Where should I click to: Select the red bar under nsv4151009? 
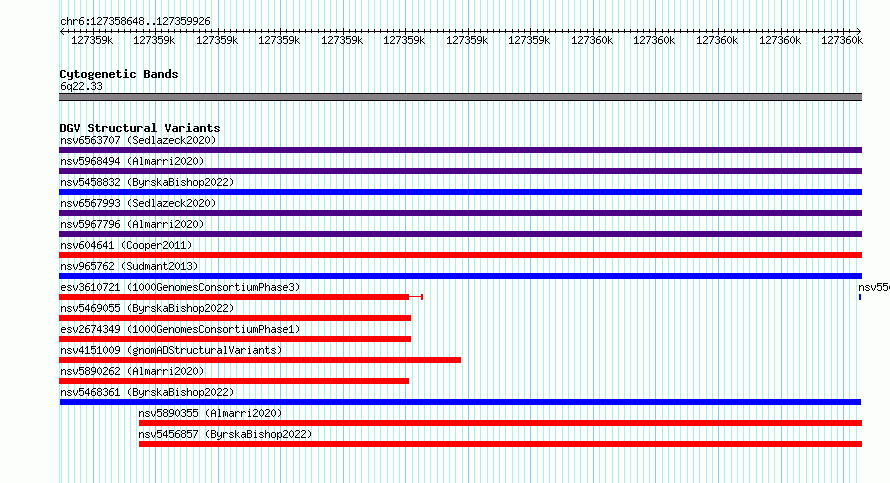point(260,360)
